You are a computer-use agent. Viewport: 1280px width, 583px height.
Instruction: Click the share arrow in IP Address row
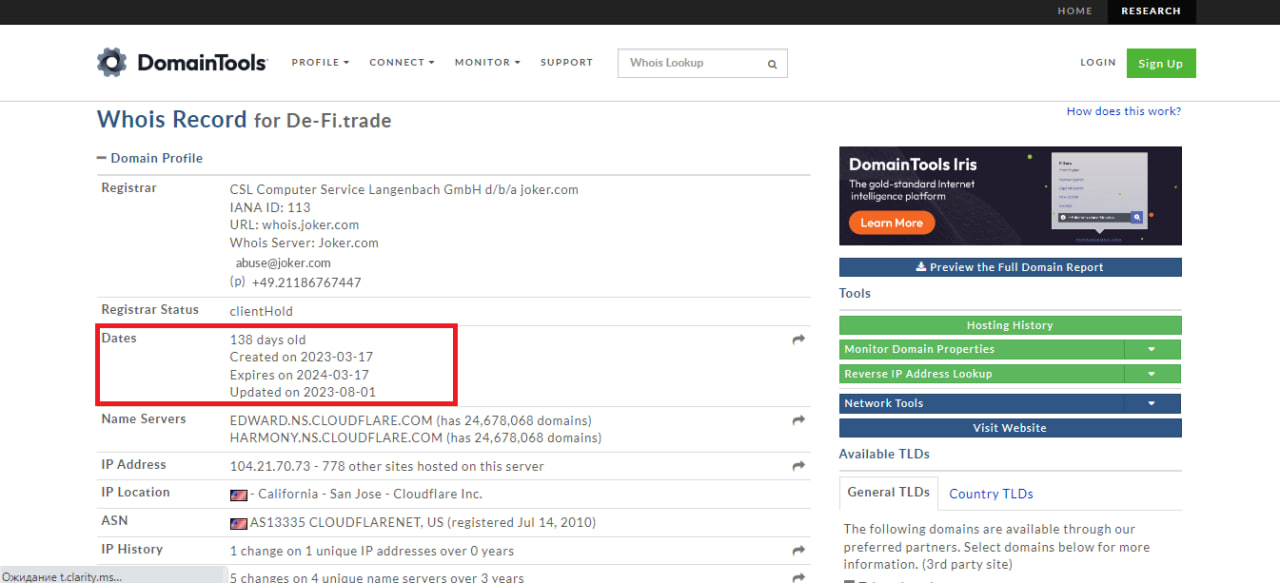coord(798,466)
